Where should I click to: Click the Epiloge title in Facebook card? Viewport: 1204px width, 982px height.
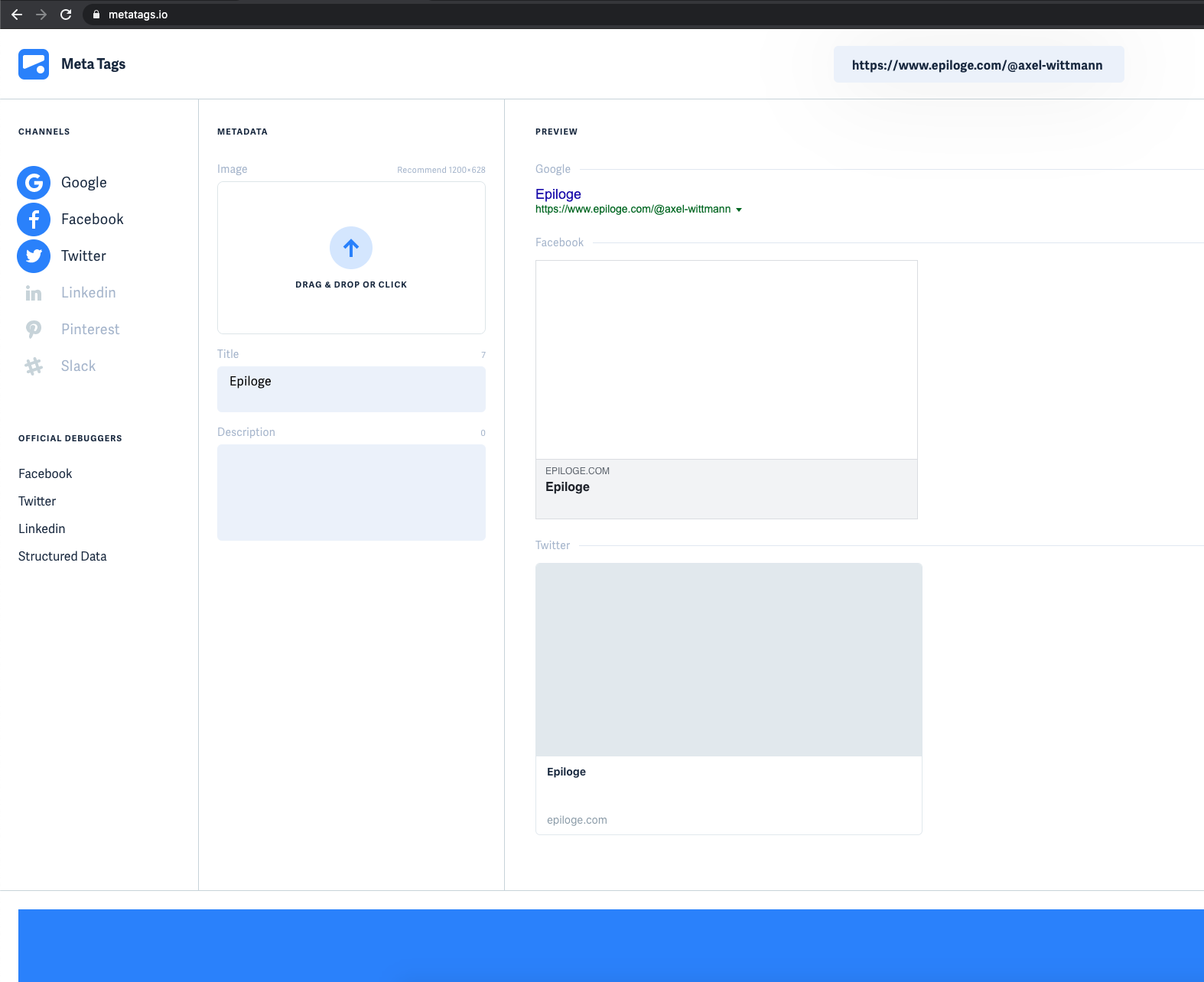[568, 487]
